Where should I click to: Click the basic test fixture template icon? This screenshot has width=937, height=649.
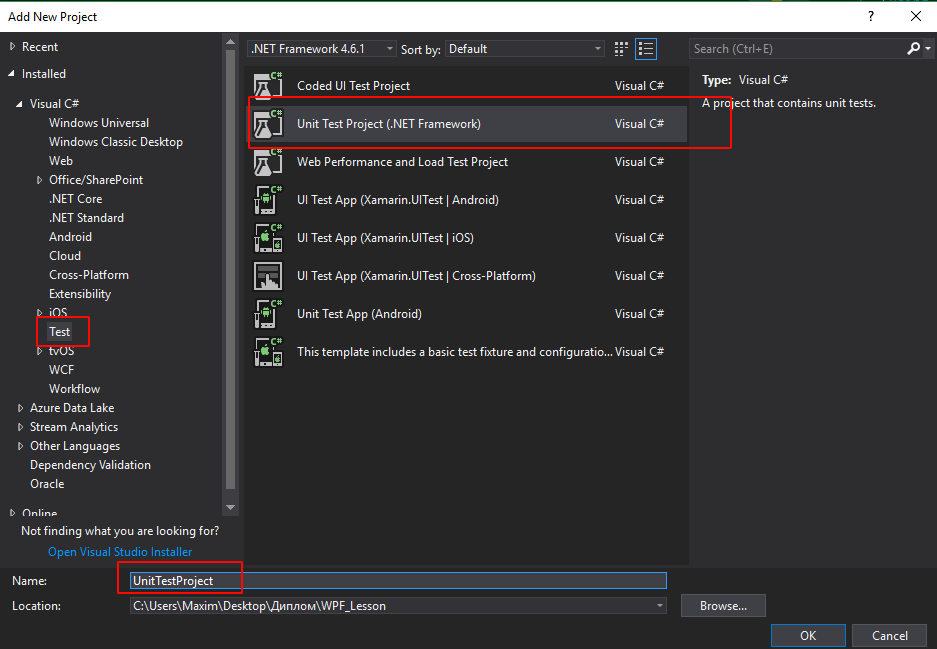tap(268, 352)
